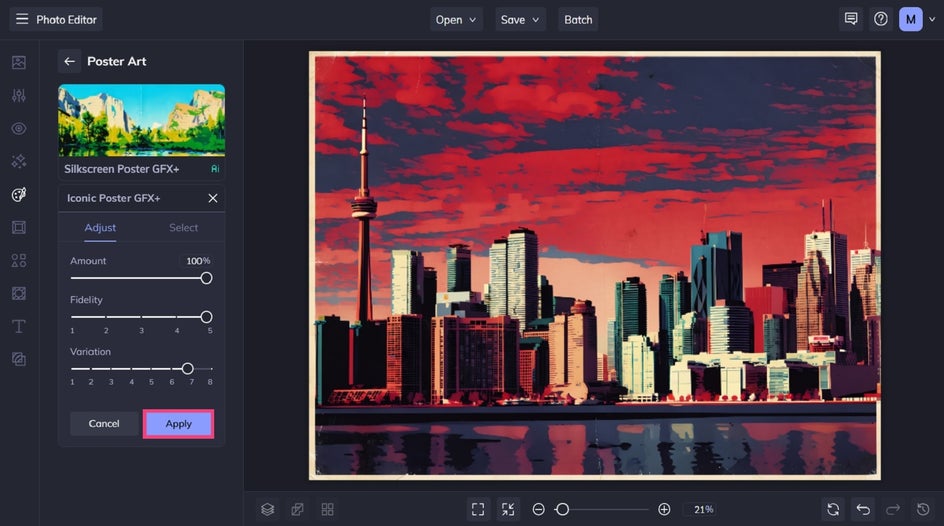Zoom in with the plus icon
Viewport: 944px width, 526px height.
(x=664, y=509)
